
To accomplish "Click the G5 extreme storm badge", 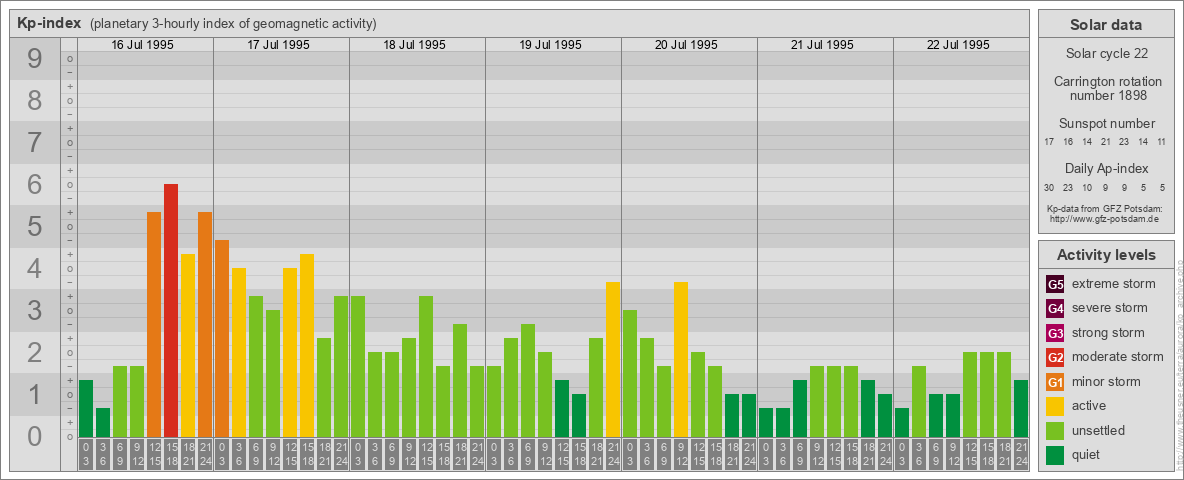I will [x=1055, y=284].
